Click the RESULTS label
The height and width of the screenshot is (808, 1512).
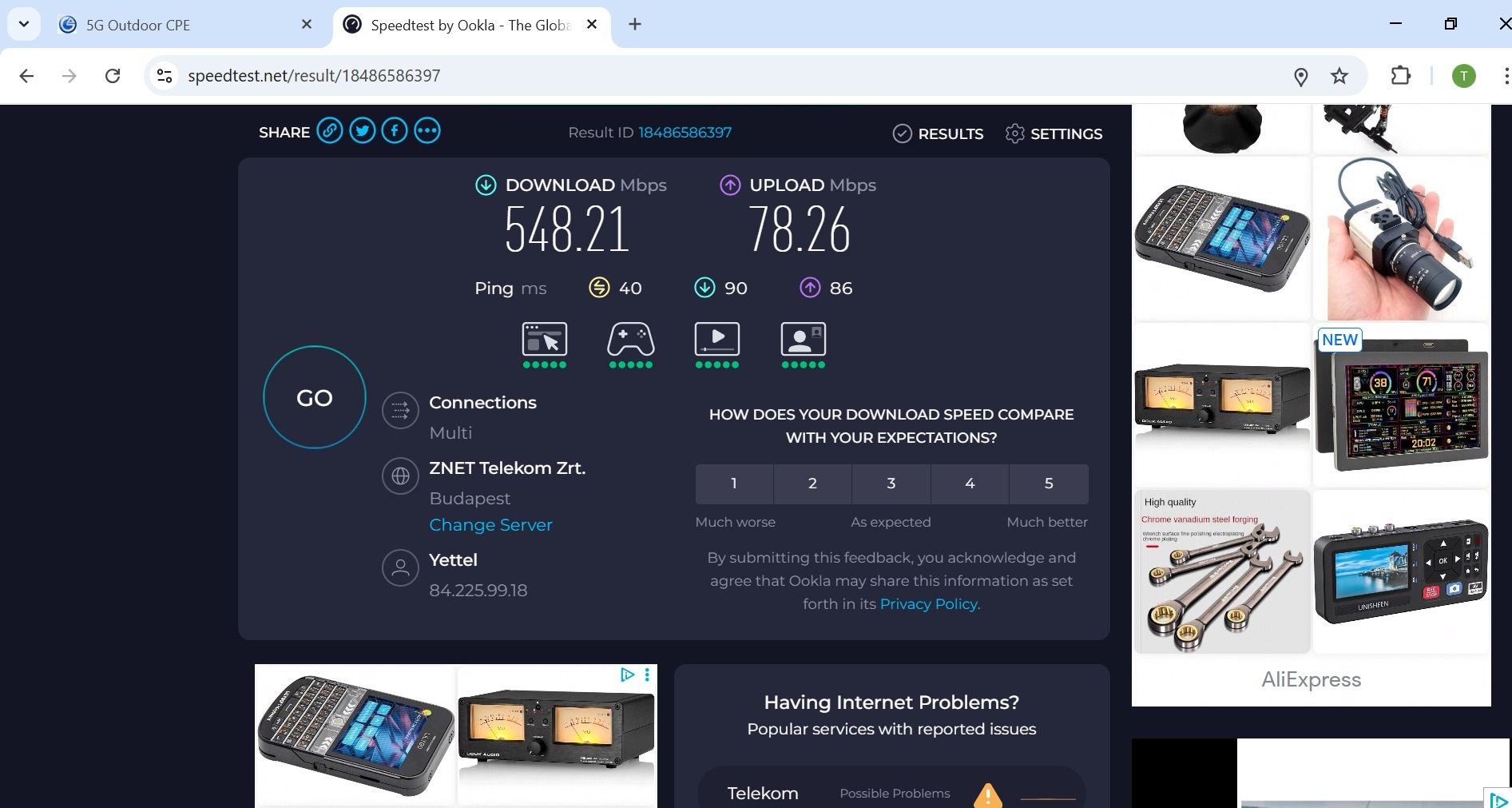click(x=950, y=133)
